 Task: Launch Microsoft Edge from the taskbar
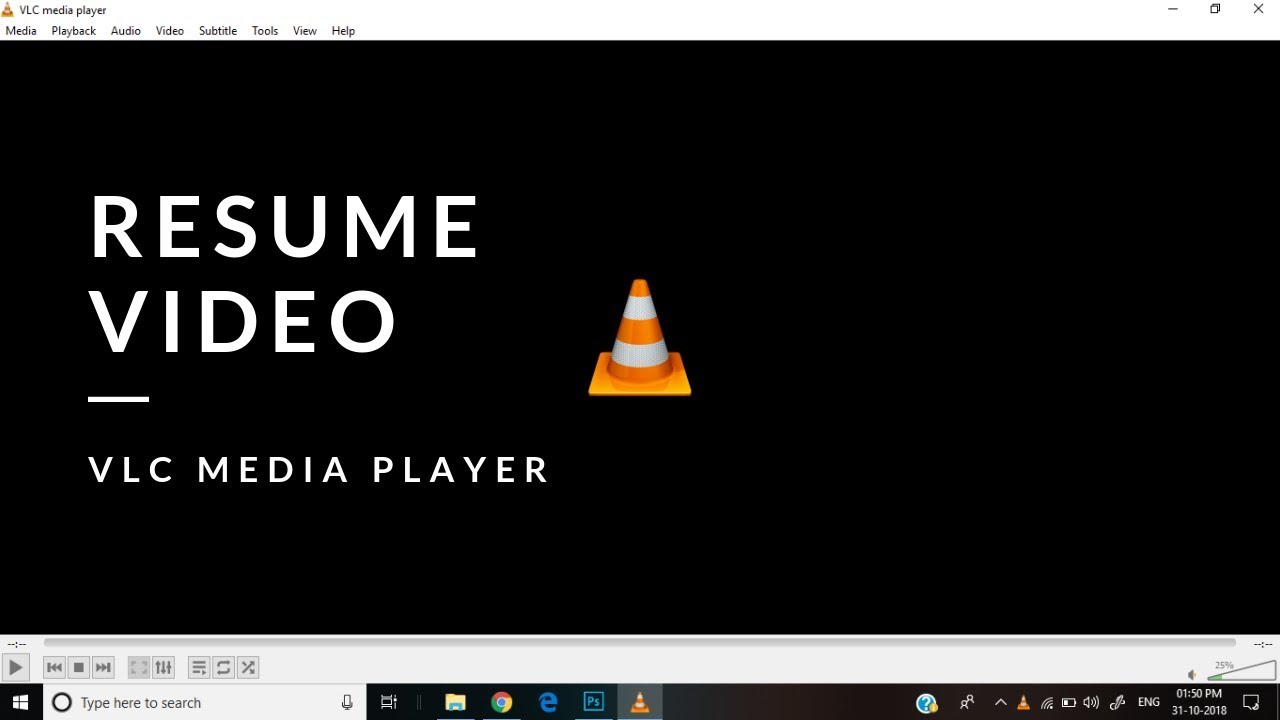click(x=548, y=703)
